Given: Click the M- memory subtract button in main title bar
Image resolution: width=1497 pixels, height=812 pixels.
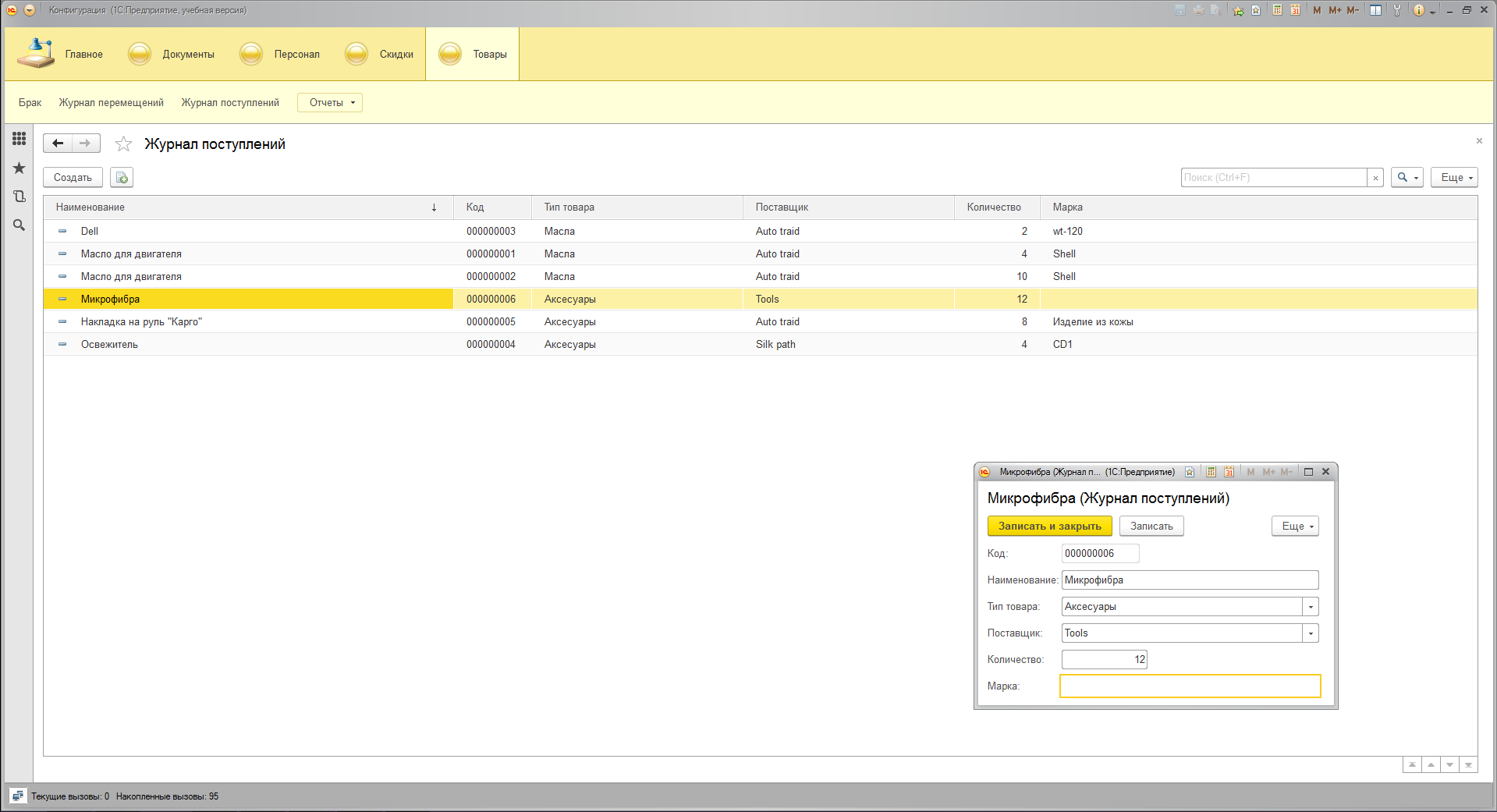Looking at the screenshot, I should click(x=1353, y=10).
